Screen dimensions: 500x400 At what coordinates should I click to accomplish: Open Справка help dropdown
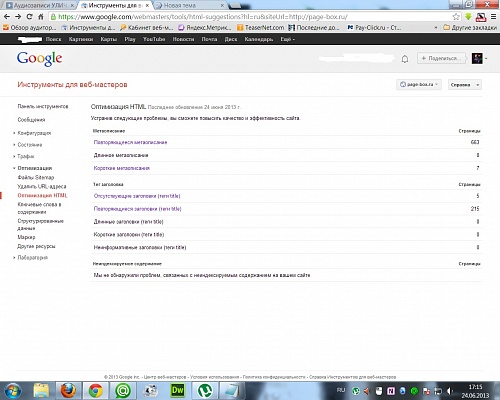tap(465, 85)
